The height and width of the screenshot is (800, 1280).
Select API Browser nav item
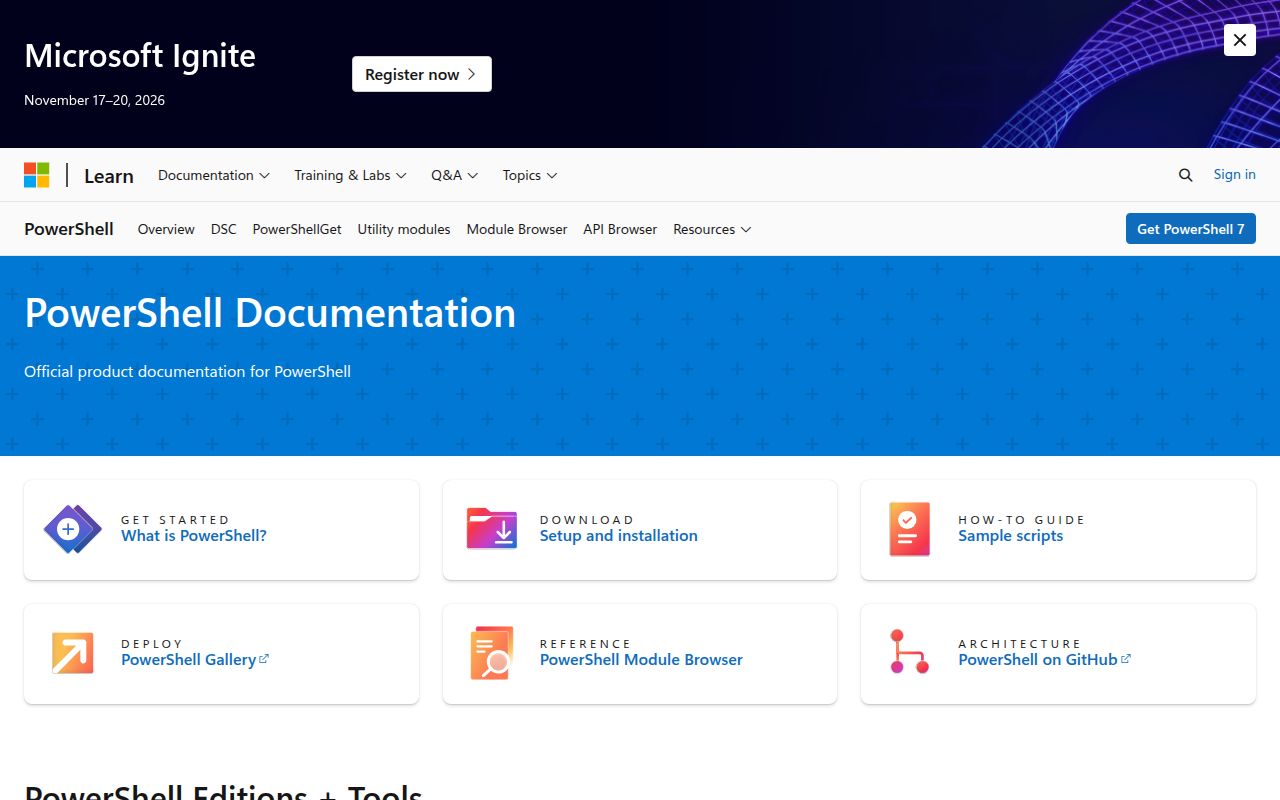click(620, 229)
